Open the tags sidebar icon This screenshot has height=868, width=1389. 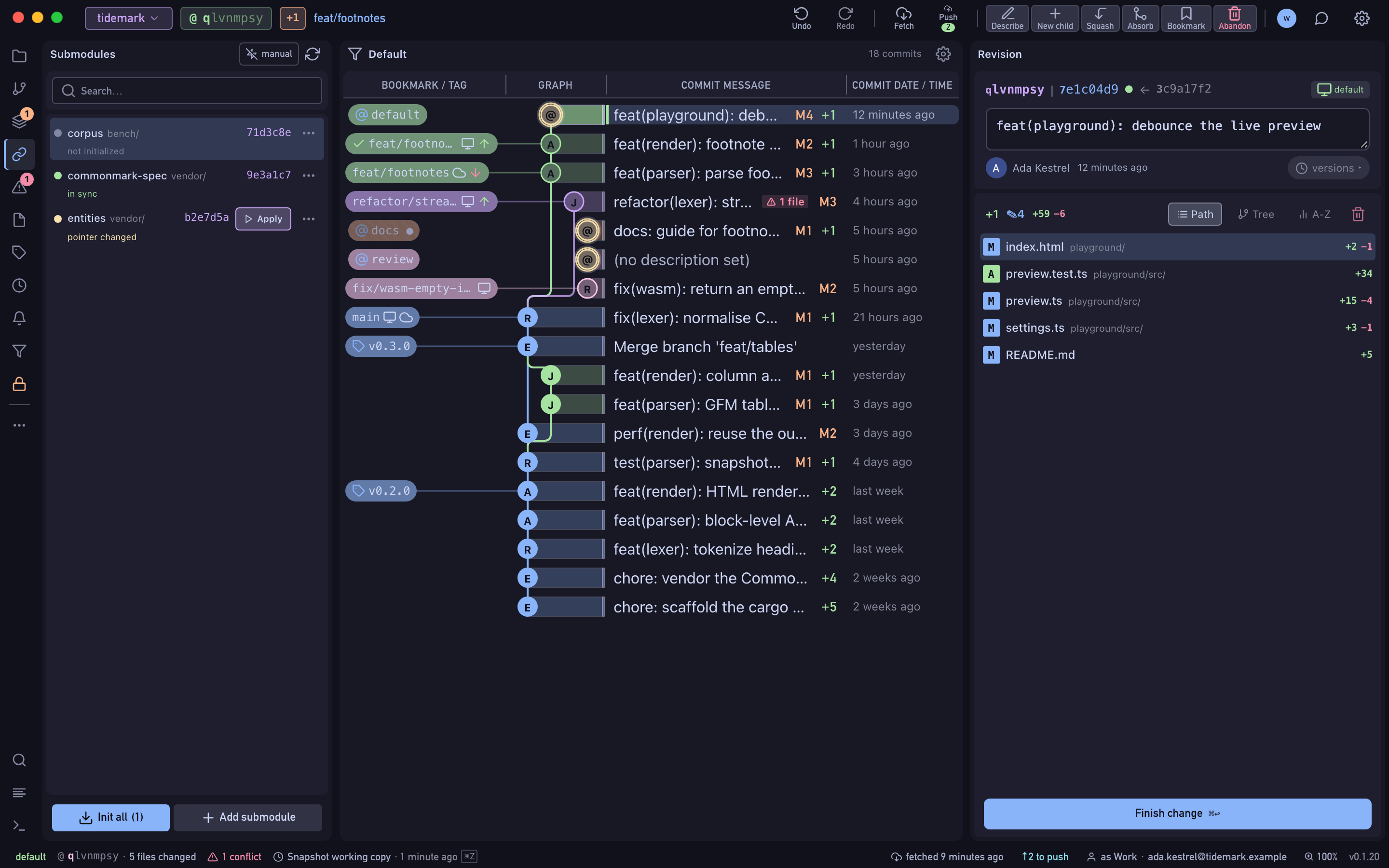click(19, 253)
